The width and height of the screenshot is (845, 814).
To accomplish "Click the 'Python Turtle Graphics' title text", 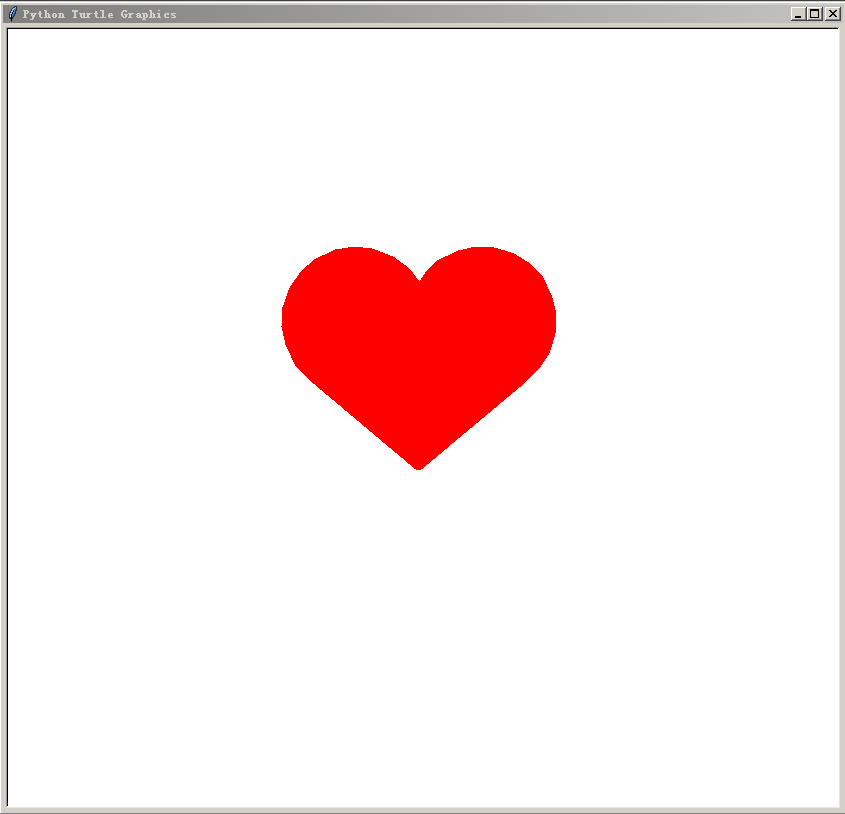I will (x=99, y=15).
